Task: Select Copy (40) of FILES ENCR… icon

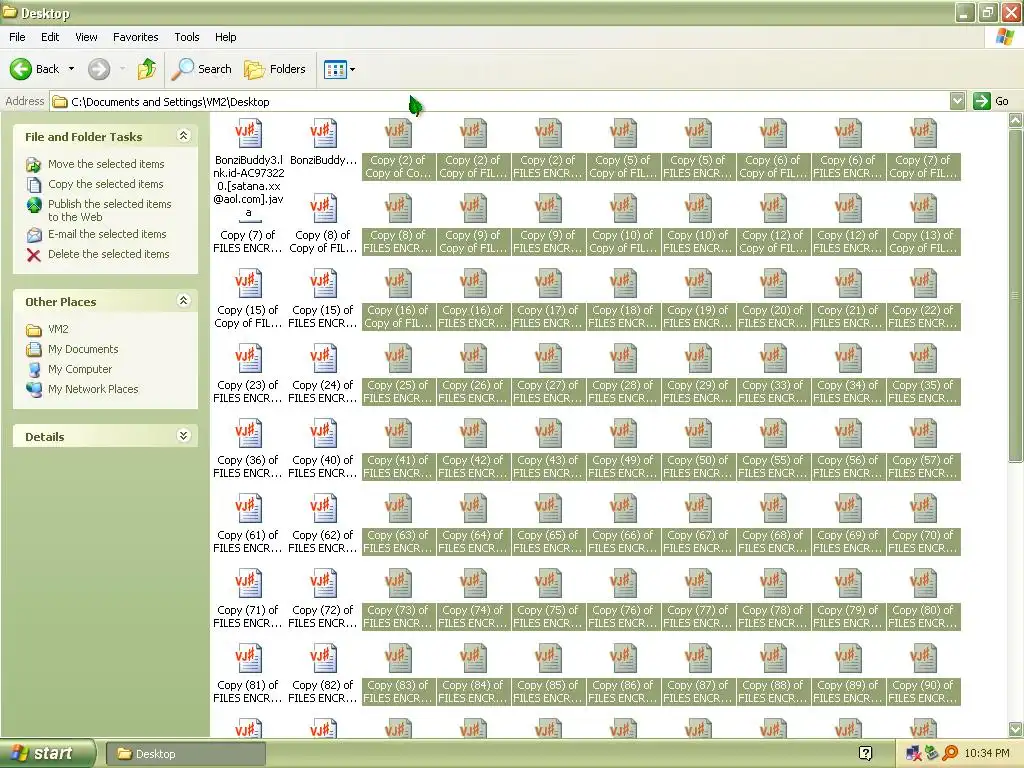Action: (x=323, y=434)
